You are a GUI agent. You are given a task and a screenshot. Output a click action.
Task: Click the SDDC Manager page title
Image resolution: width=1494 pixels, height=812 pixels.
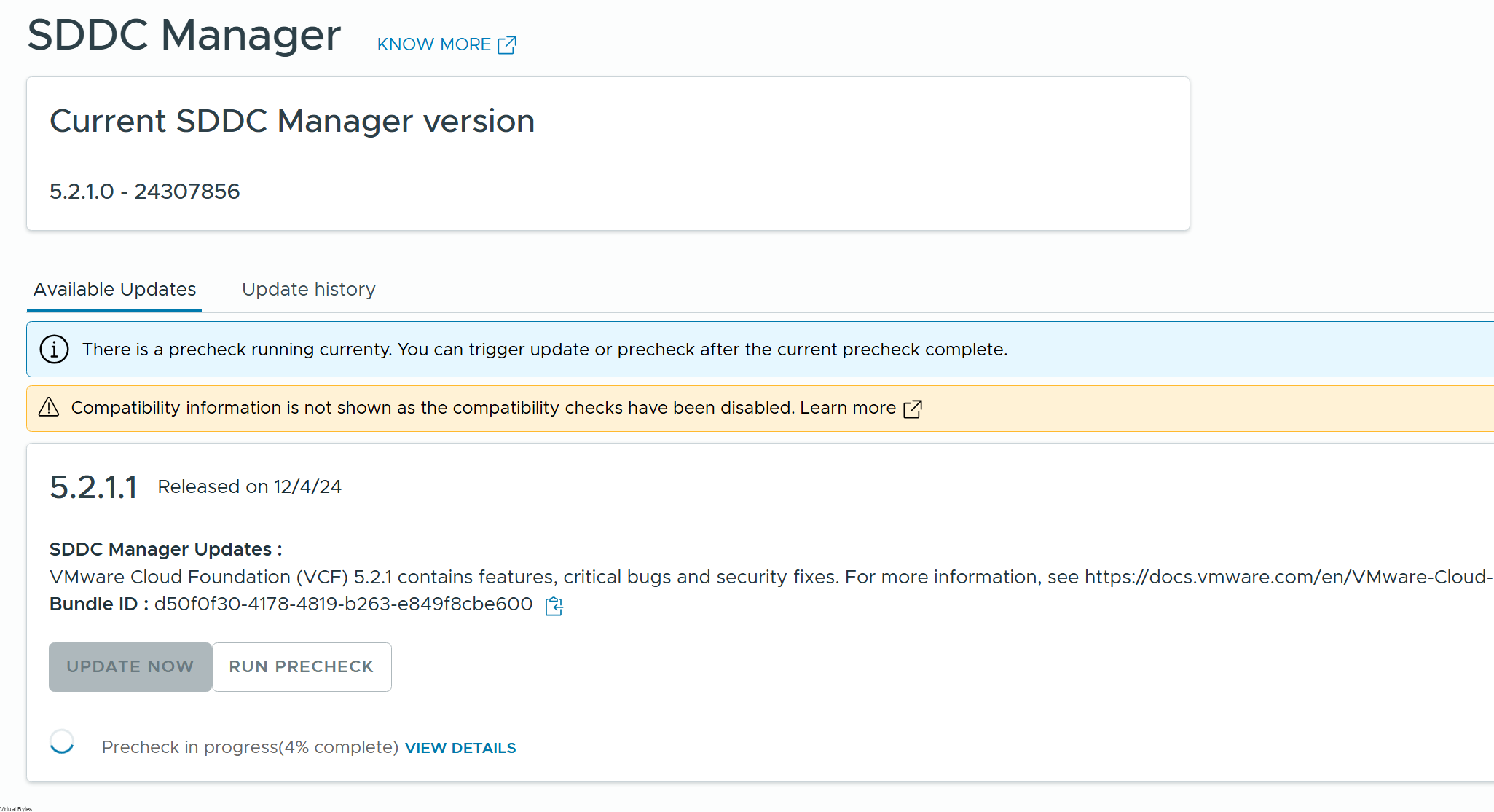pos(184,35)
